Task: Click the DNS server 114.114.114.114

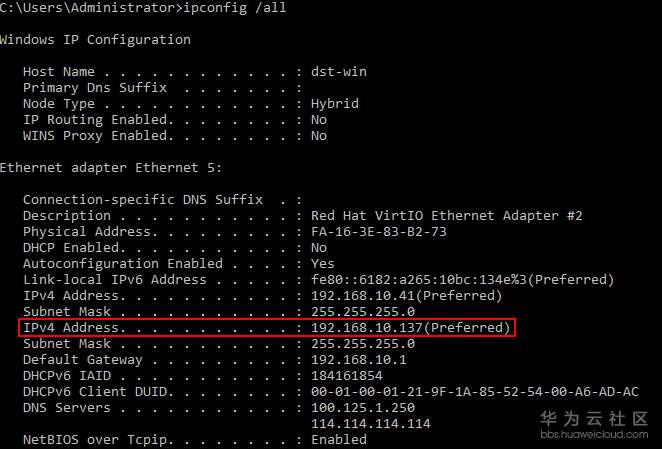Action: coord(371,424)
